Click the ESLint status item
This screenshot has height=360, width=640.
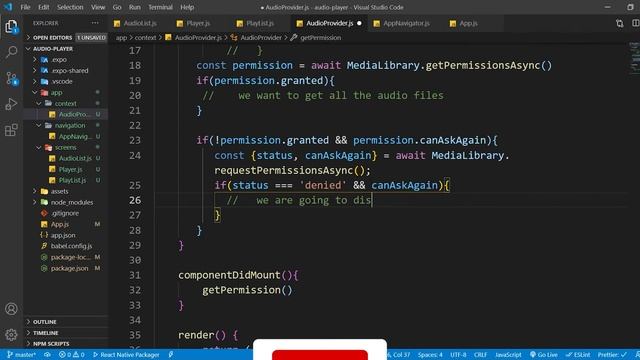pos(578,355)
